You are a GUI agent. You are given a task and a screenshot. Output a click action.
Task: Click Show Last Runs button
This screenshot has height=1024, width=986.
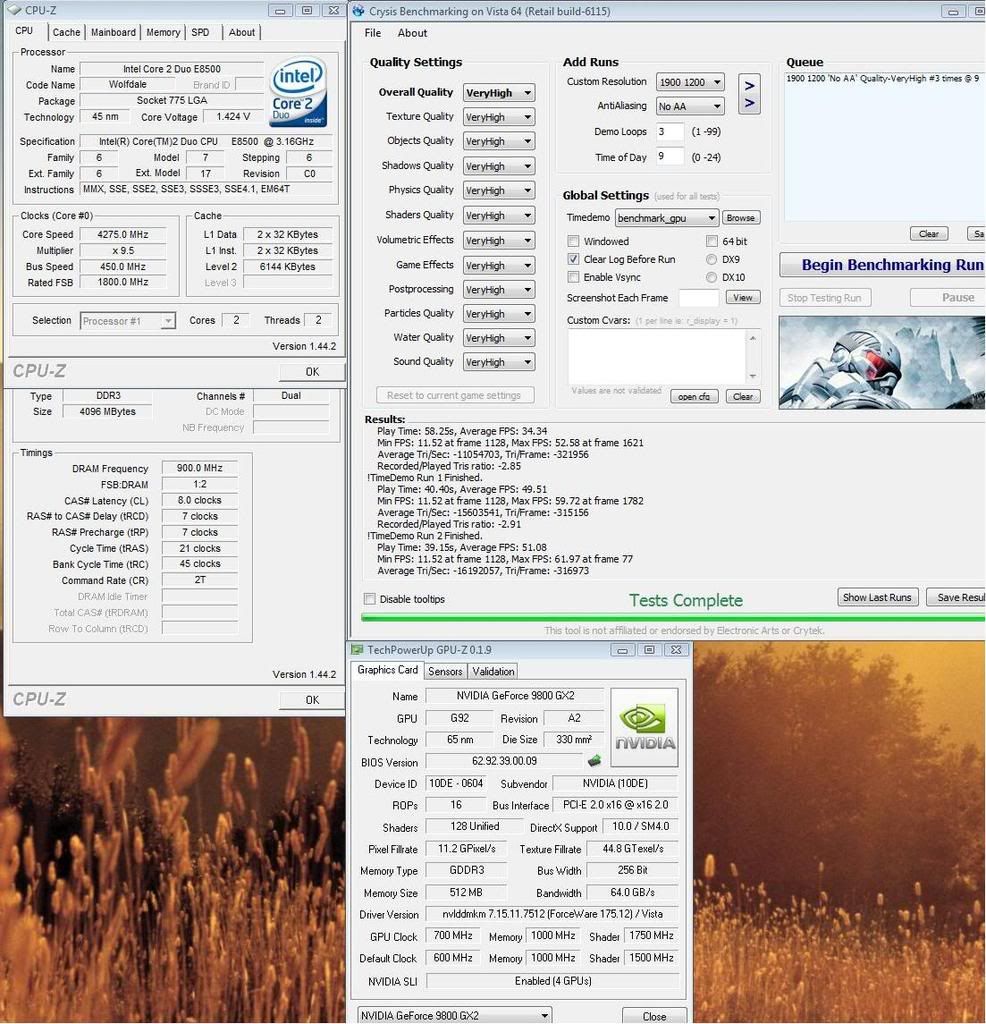877,597
